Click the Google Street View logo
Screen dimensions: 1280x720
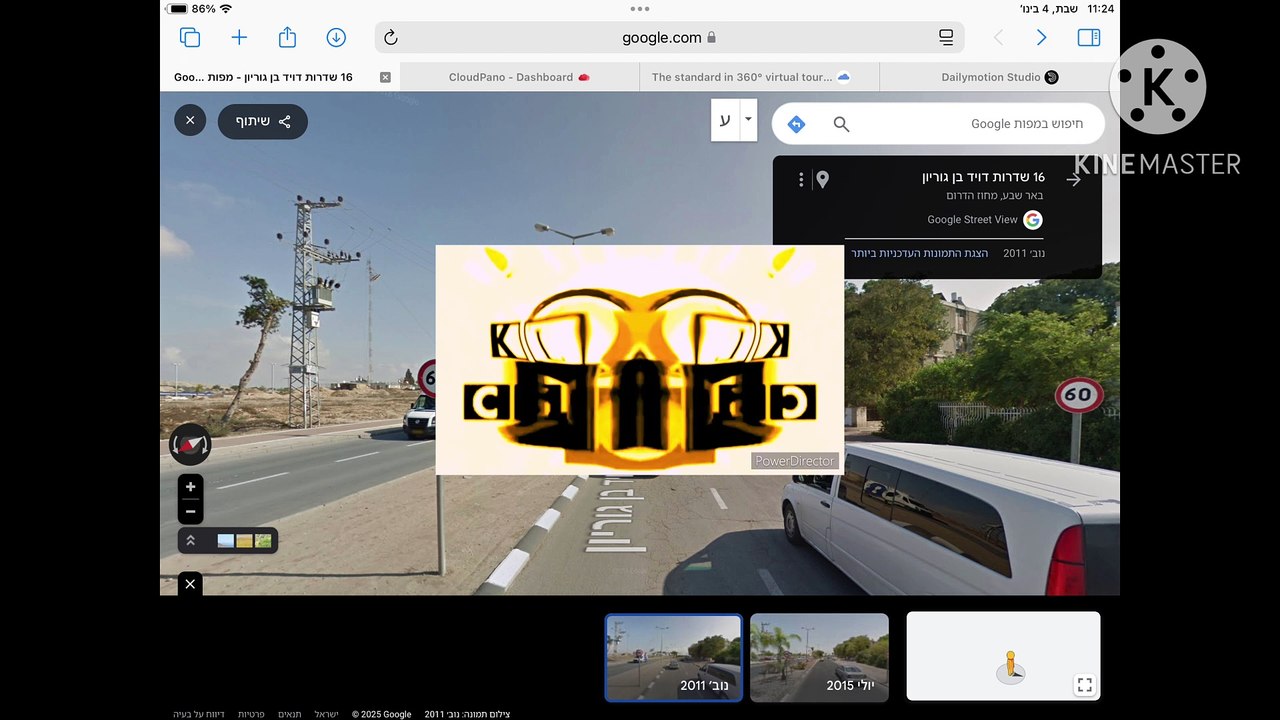point(1032,220)
